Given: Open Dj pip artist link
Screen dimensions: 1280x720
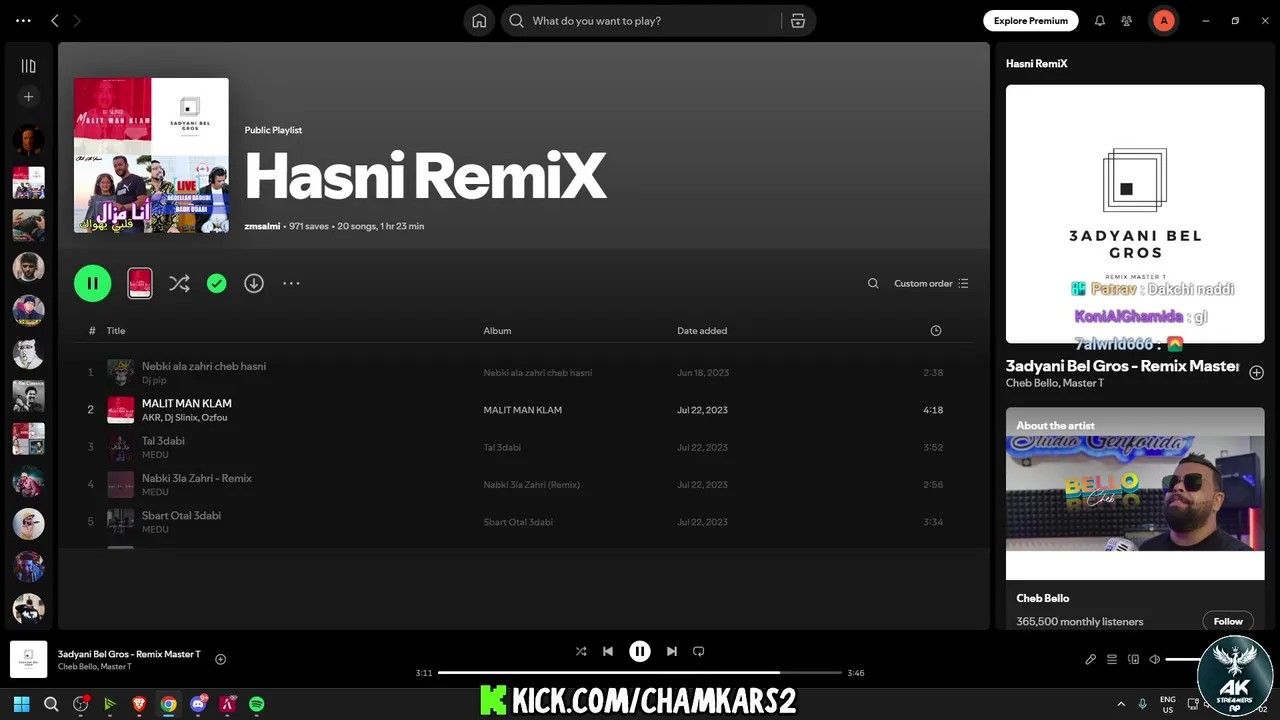Looking at the screenshot, I should (154, 381).
